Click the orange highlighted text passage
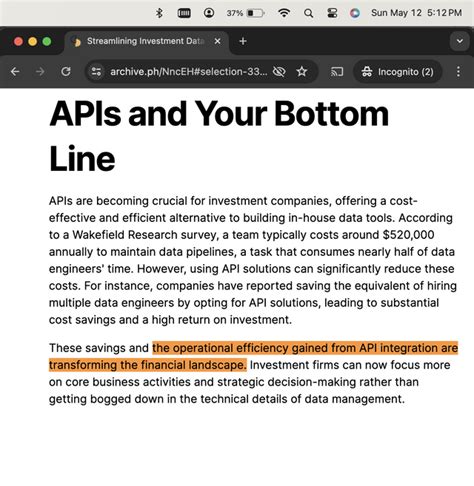 click(253, 356)
